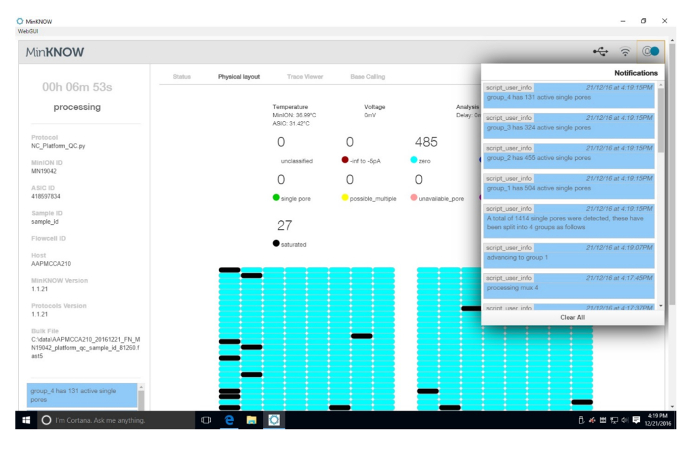The height and width of the screenshot is (454, 700).
Task: Select the processing mux 4 notification
Action: click(569, 286)
